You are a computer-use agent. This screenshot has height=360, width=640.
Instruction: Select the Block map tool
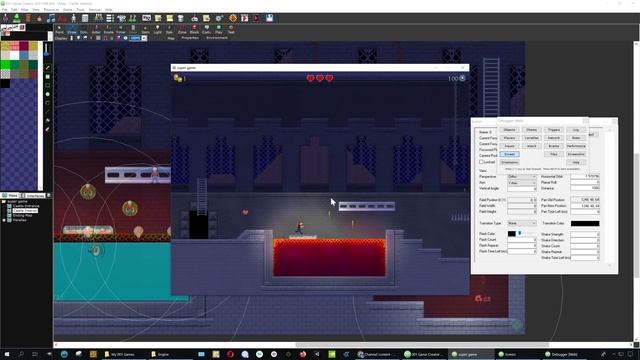tap(194, 29)
